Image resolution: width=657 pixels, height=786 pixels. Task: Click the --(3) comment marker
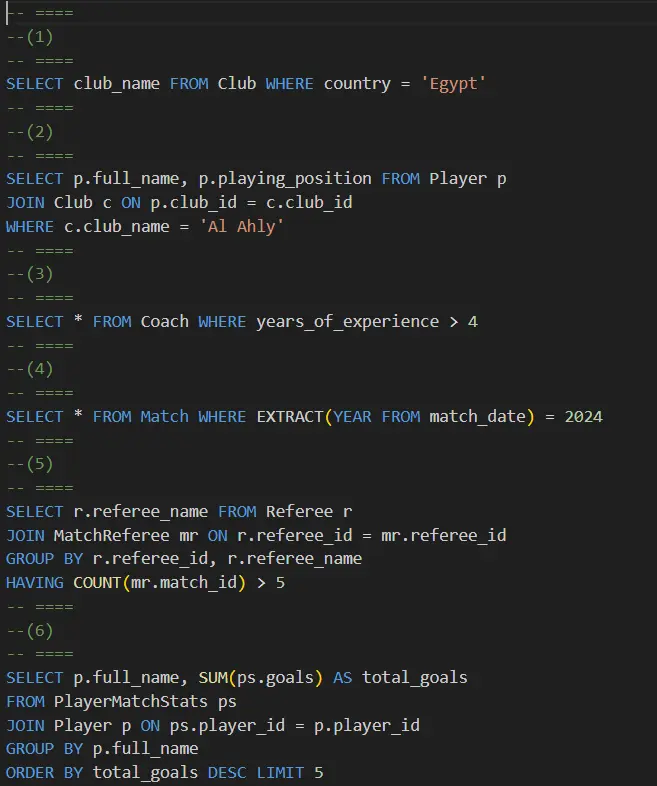[30, 274]
